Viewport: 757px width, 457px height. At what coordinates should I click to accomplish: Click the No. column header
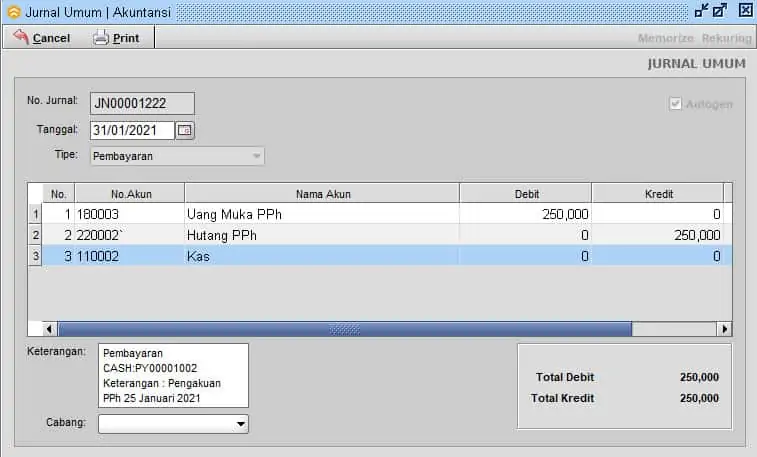pyautogui.click(x=58, y=194)
